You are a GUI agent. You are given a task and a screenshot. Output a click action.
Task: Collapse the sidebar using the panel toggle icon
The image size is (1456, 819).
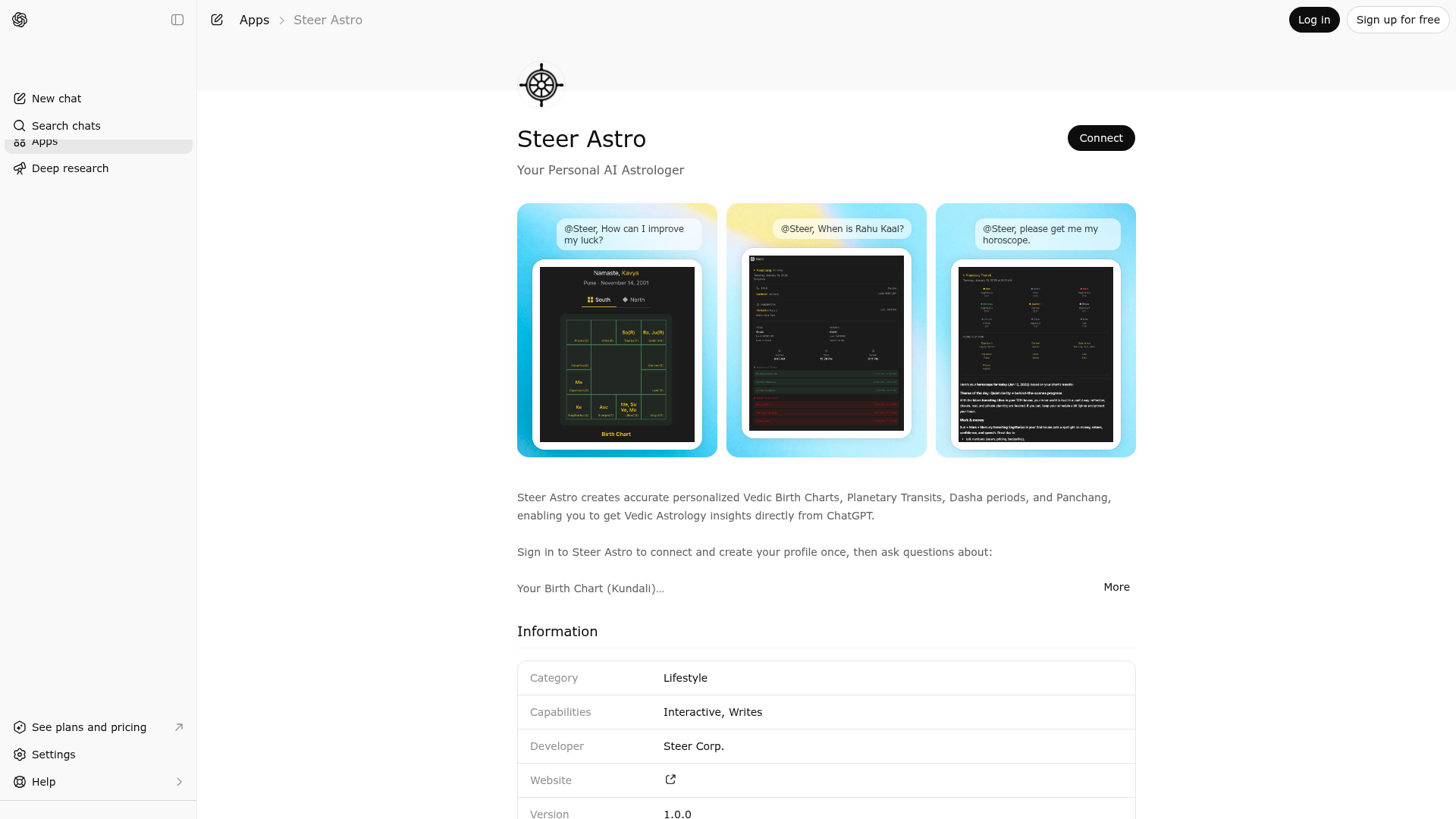177,20
